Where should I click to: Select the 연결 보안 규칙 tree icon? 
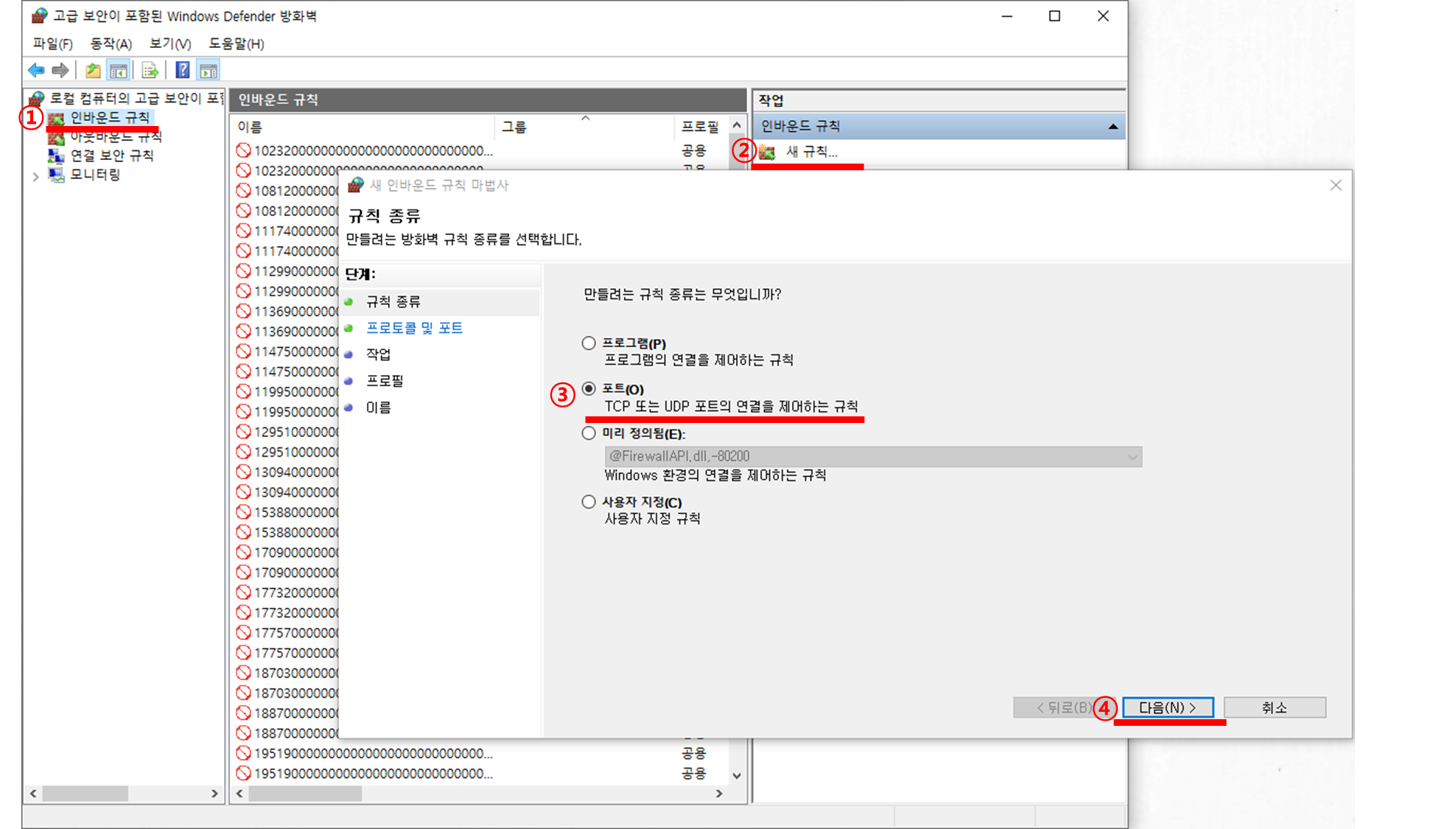pos(56,155)
